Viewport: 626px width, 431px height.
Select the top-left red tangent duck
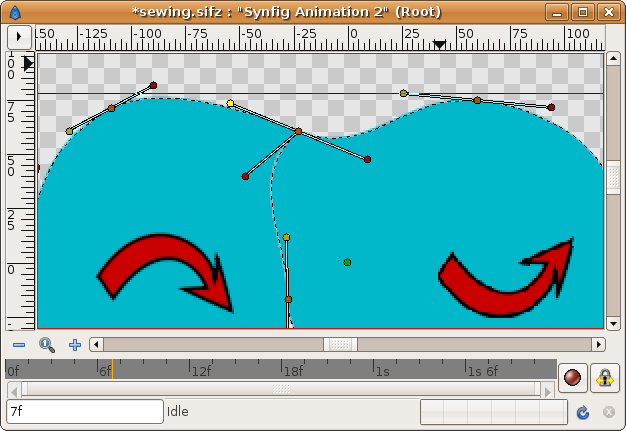click(153, 85)
